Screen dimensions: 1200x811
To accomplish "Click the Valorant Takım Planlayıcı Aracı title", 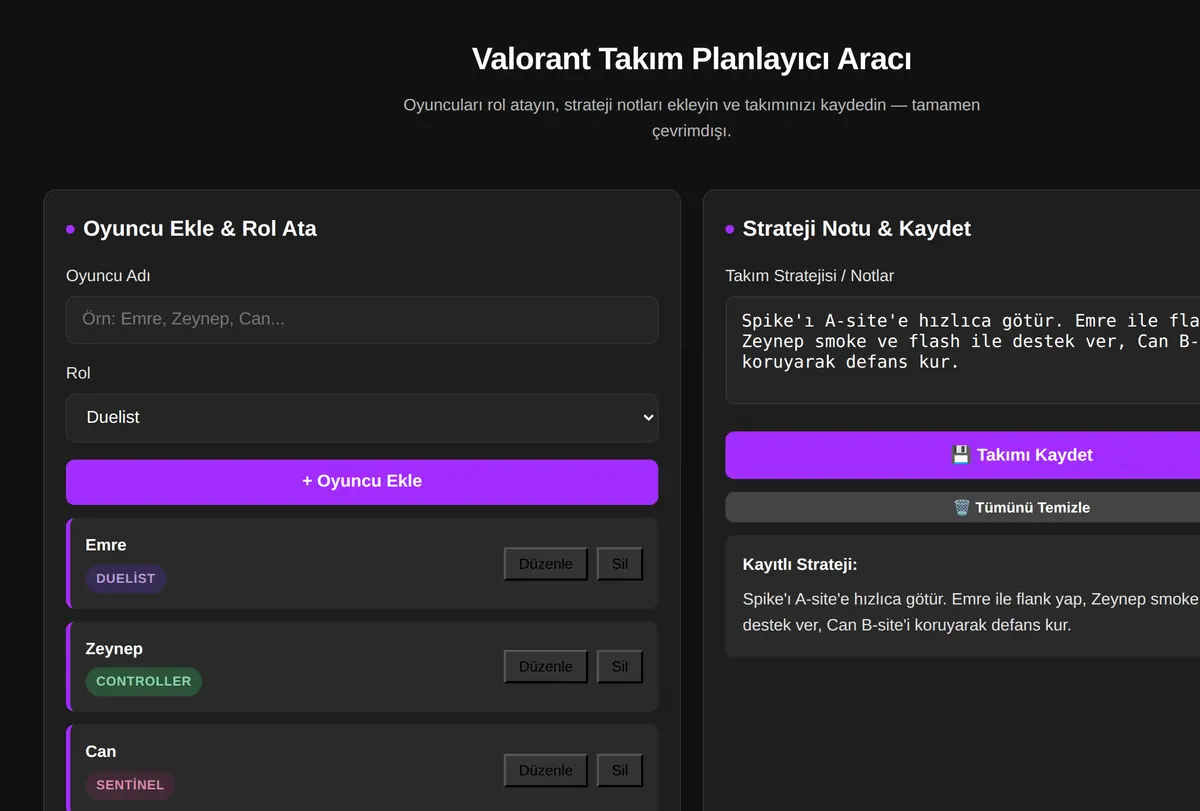I will pyautogui.click(x=692, y=59).
